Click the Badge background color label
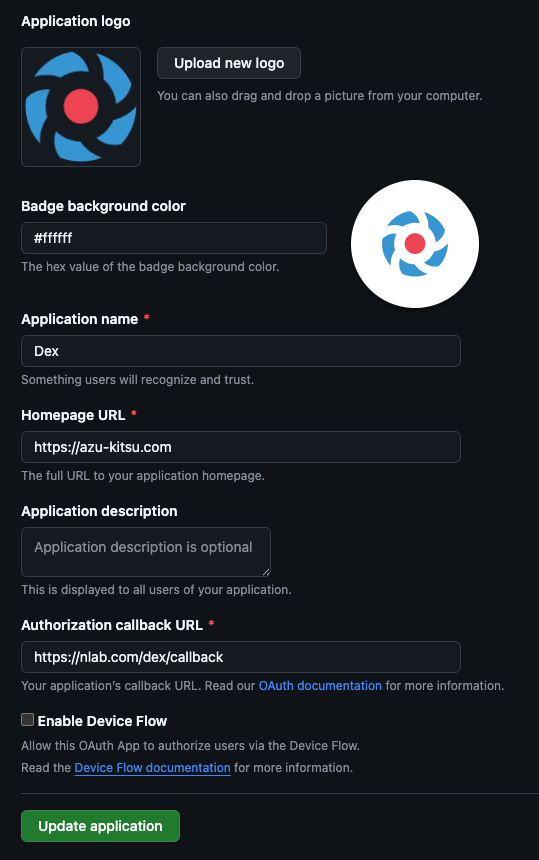539x860 pixels. [x=103, y=206]
